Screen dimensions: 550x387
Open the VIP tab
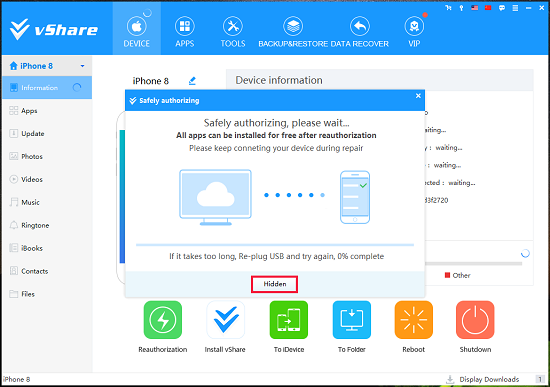tap(414, 32)
